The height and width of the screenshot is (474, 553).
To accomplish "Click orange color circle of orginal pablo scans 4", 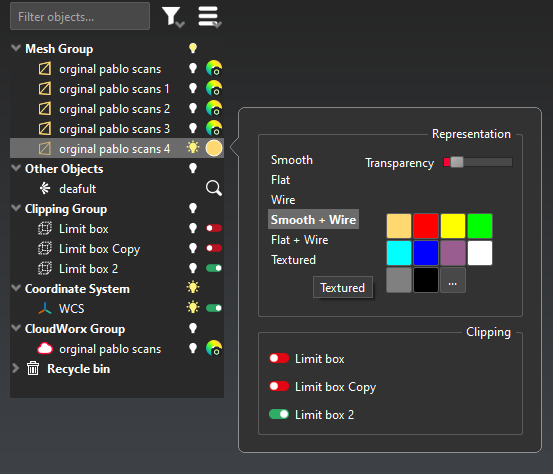I will pos(214,148).
